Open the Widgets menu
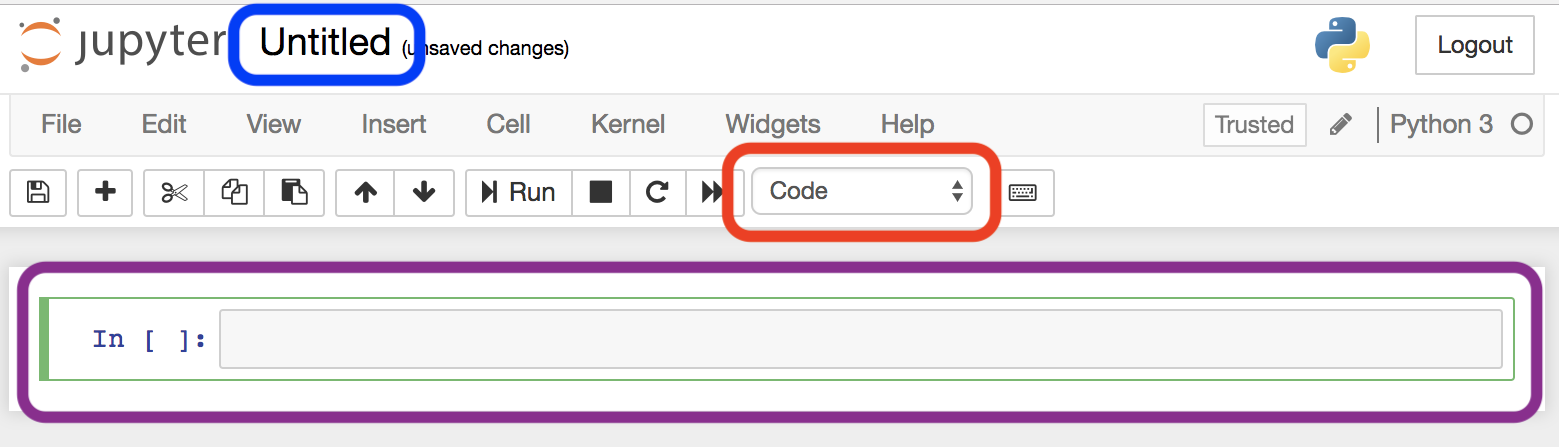Screen dimensions: 1559x447 [x=773, y=124]
